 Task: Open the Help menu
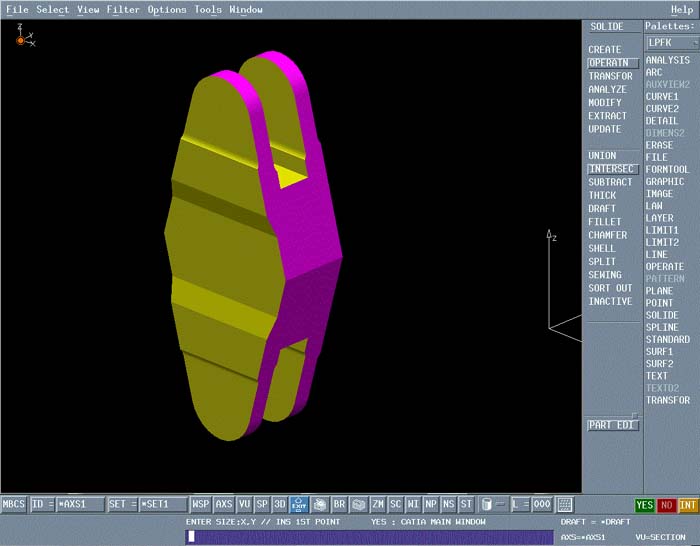pos(681,10)
